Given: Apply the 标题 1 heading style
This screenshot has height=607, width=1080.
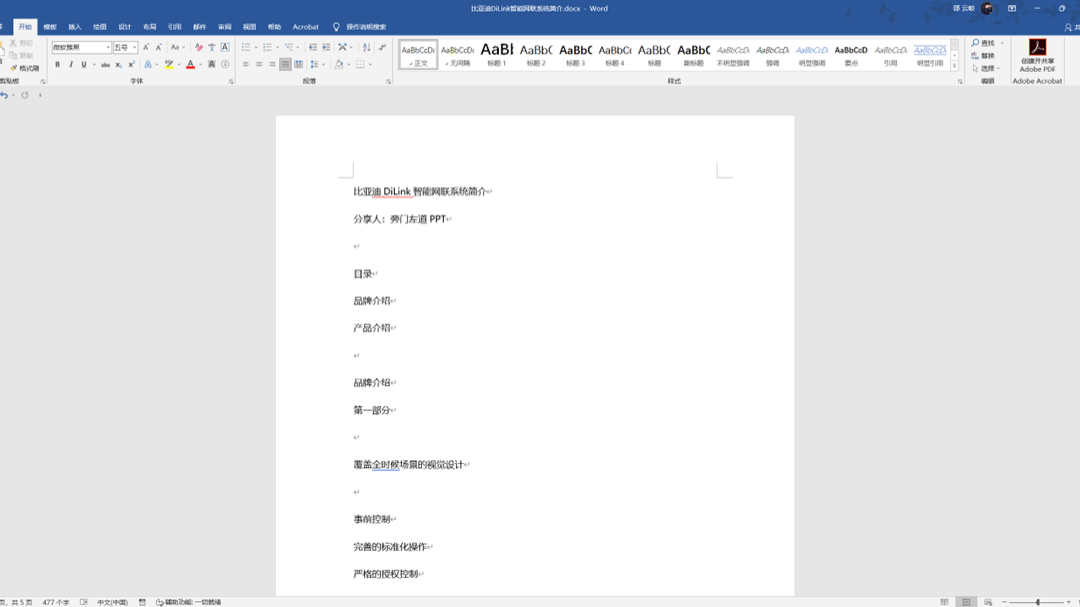Looking at the screenshot, I should coord(497,54).
